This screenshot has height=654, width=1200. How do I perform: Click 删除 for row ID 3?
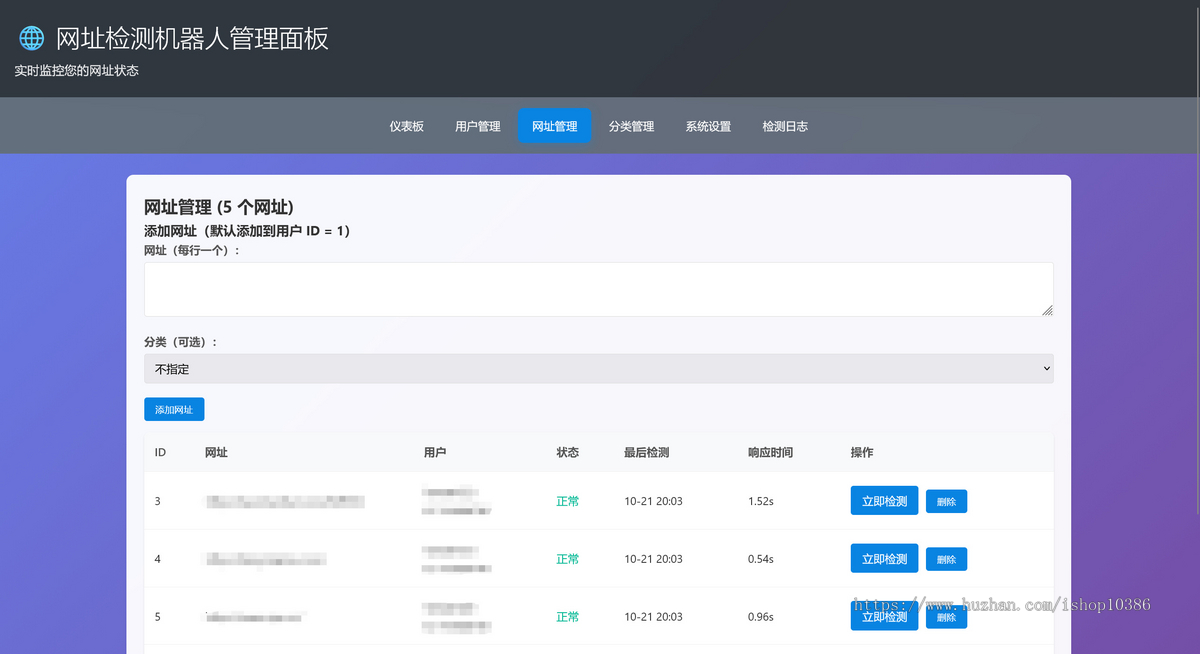(947, 502)
